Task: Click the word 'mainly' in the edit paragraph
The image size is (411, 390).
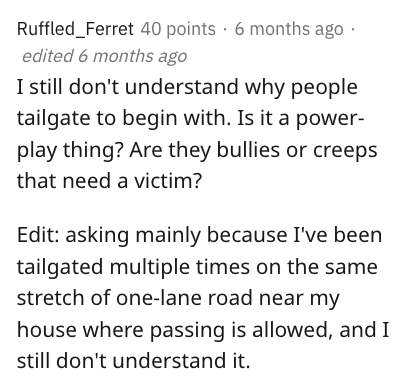Action: [168, 236]
